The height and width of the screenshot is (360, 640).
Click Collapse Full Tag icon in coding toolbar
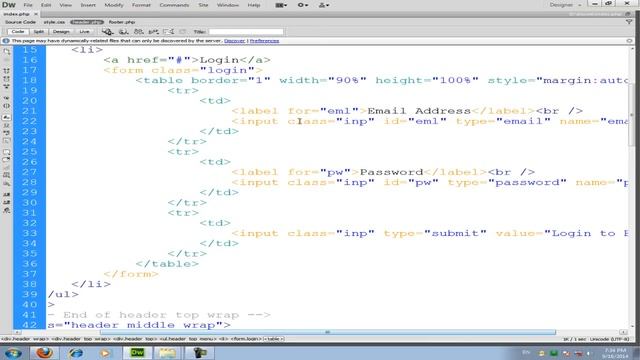pos(7,71)
